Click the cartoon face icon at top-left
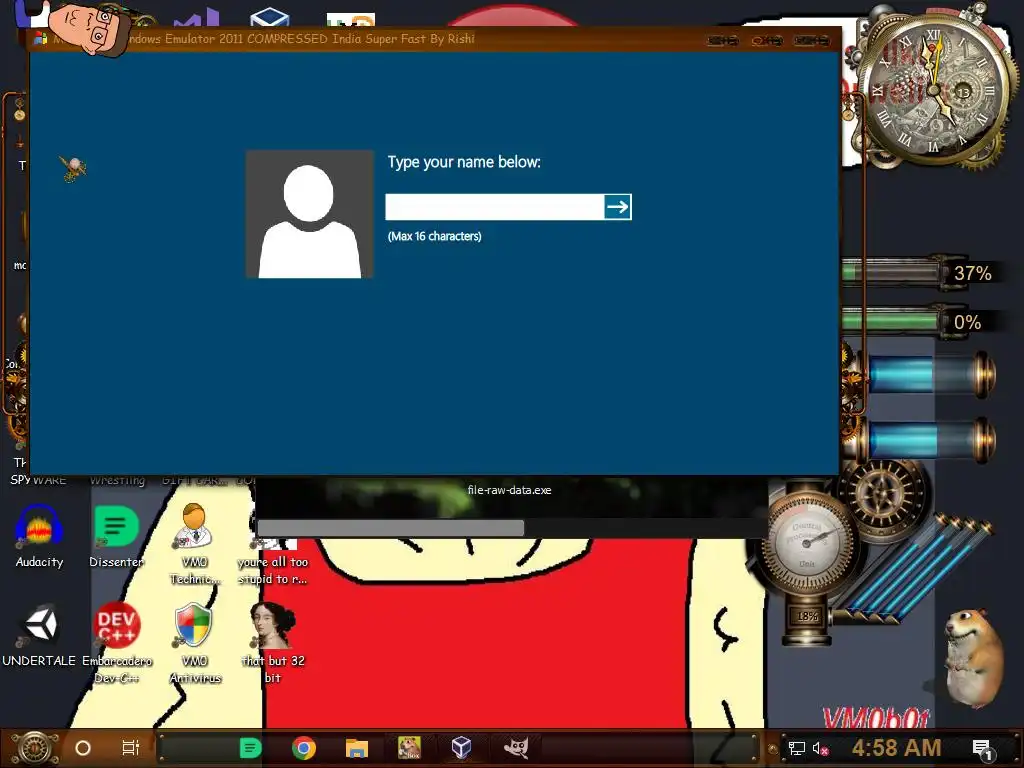 tap(89, 28)
